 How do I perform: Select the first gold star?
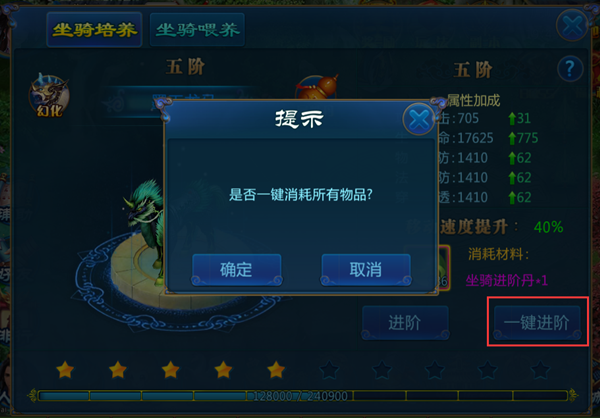click(x=65, y=369)
